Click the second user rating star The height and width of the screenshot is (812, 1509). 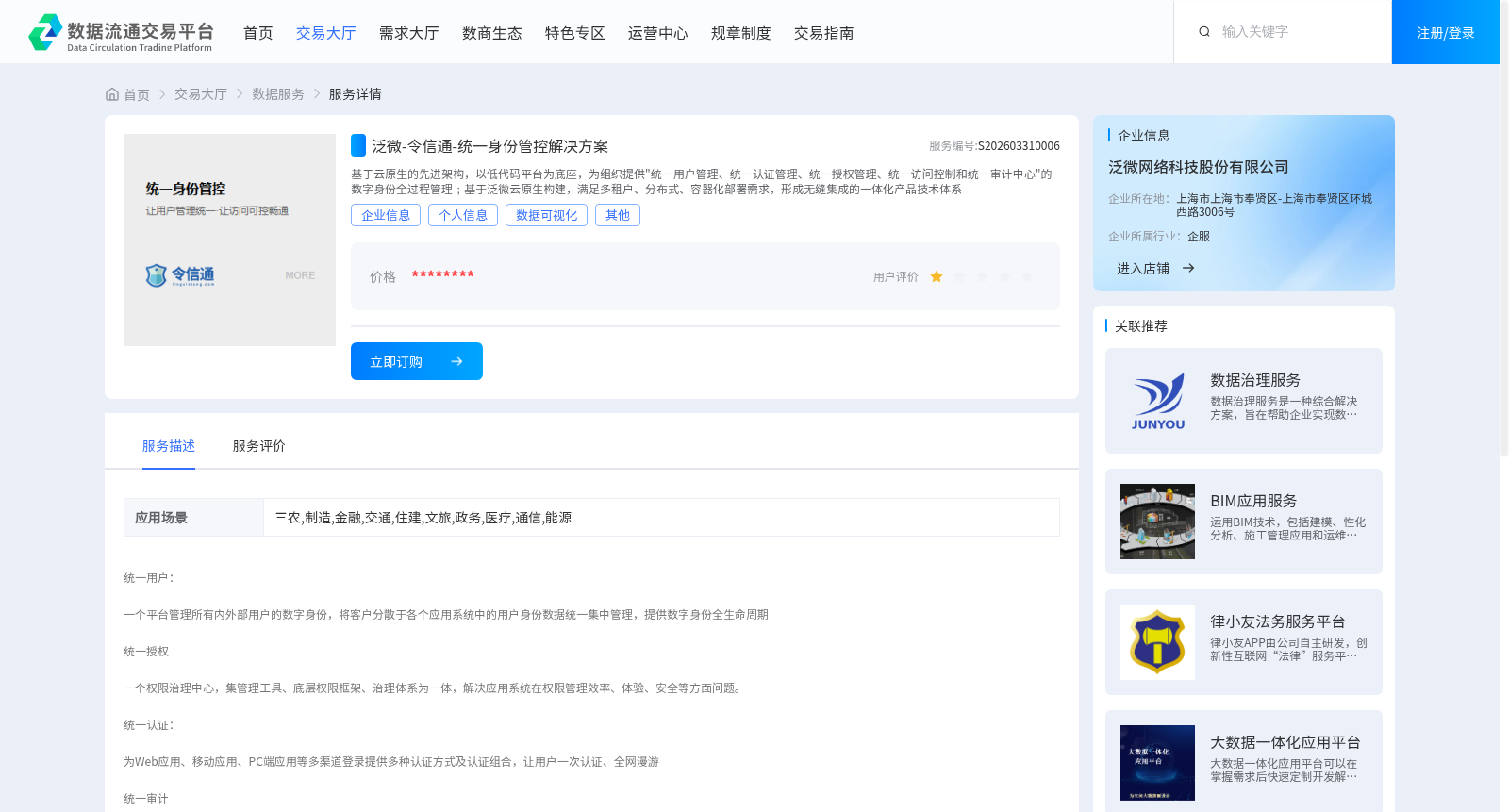[959, 276]
